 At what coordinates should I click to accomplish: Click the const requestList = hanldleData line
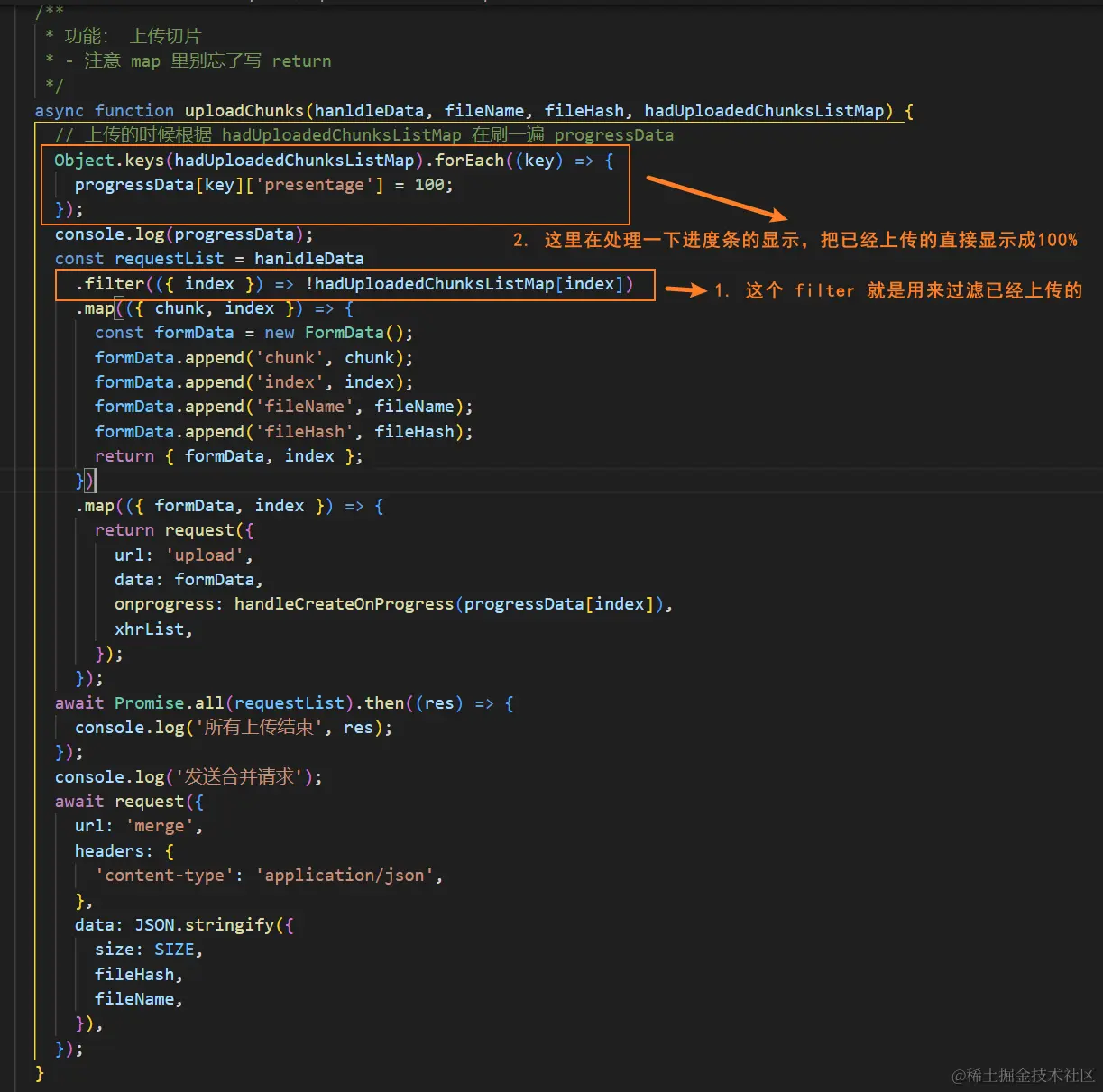[209, 259]
